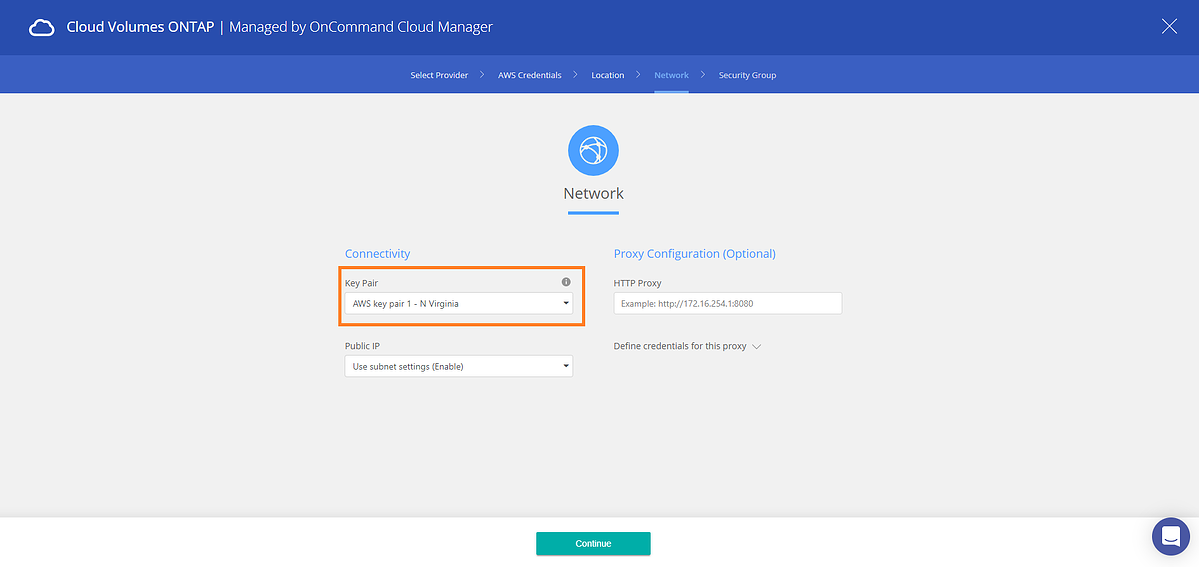Switch to the Location step
This screenshot has width=1199, height=567.
607,75
